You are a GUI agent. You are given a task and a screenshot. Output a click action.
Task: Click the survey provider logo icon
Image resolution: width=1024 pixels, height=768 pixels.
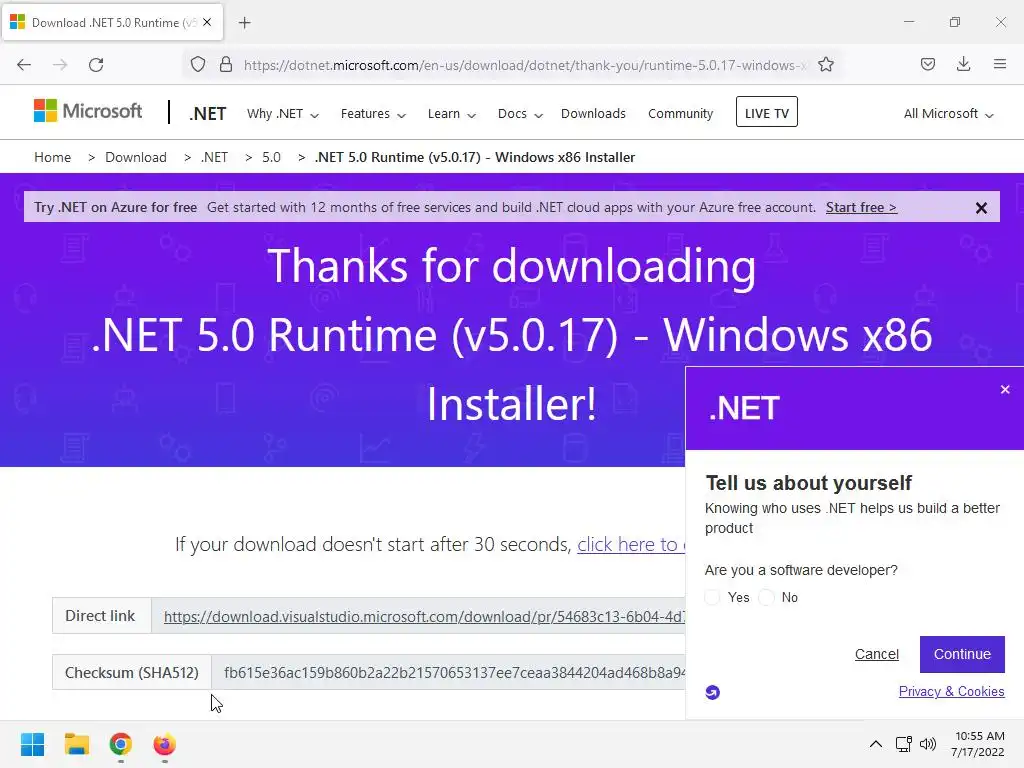pyautogui.click(x=712, y=692)
